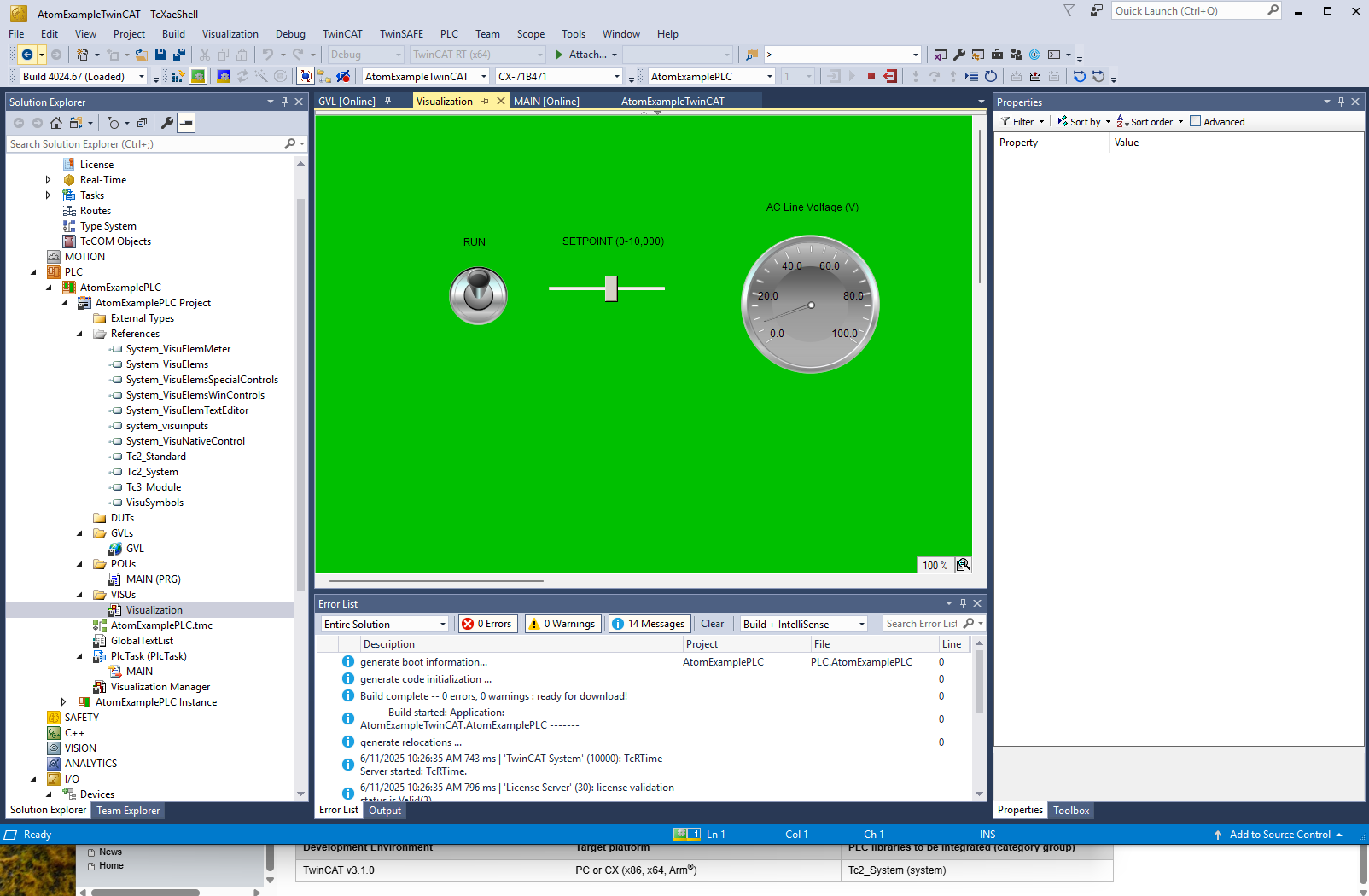The height and width of the screenshot is (896, 1369).
Task: Open Properties wrench icon in Solution Explorer
Action: click(x=167, y=123)
